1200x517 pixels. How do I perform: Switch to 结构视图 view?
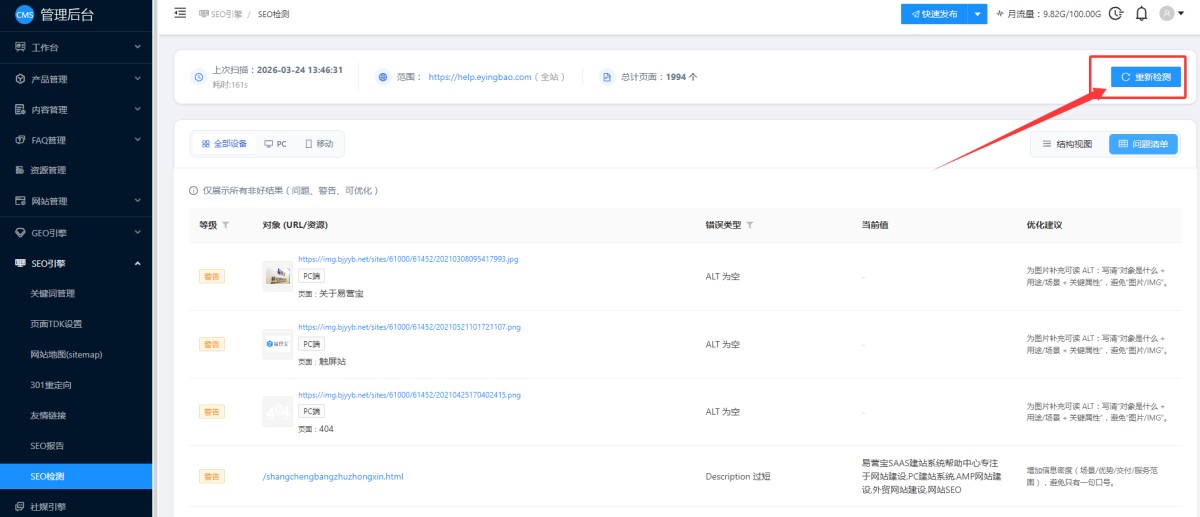[x=1067, y=144]
